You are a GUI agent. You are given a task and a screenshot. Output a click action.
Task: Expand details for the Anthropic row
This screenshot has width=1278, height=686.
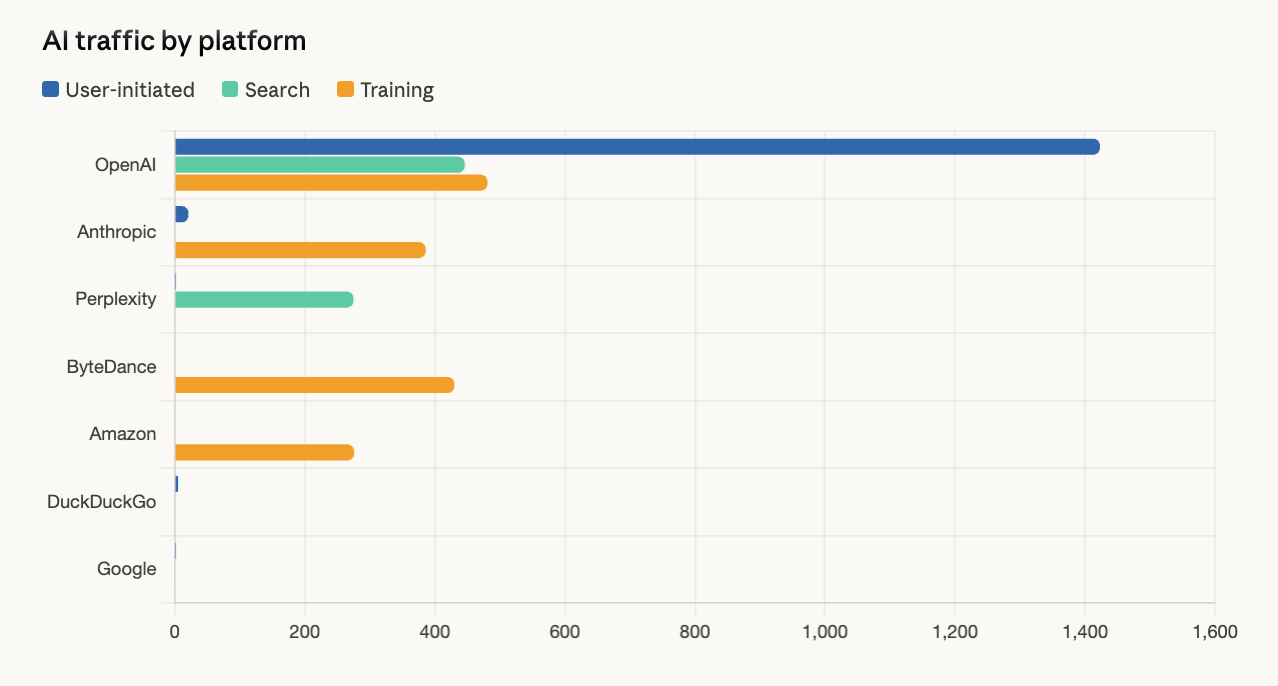(116, 231)
